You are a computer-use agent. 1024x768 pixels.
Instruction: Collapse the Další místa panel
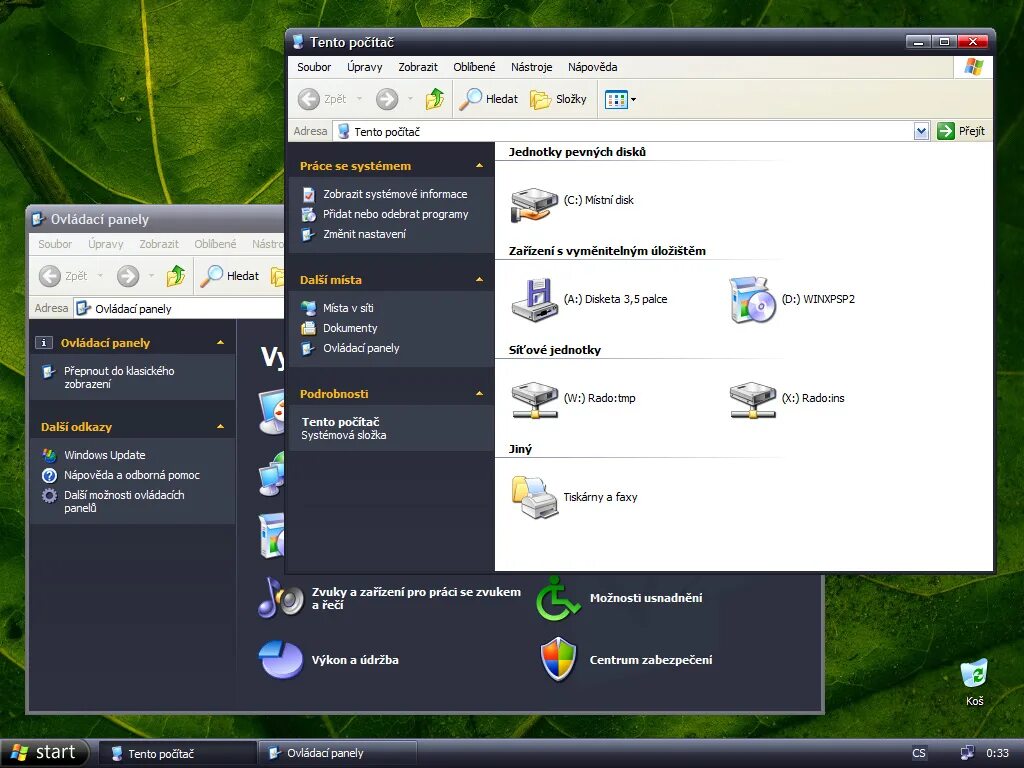pyautogui.click(x=479, y=280)
